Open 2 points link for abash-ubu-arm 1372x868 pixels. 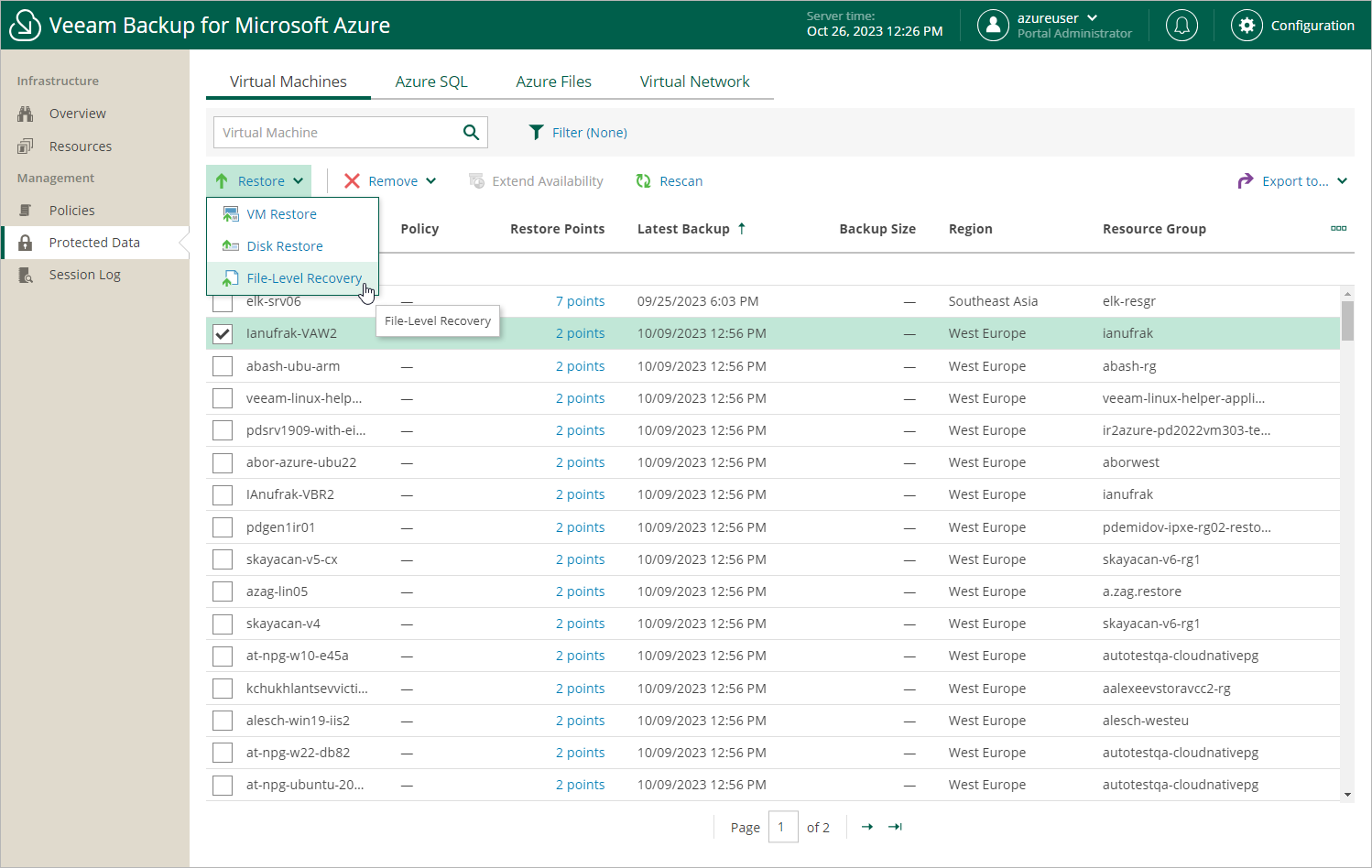click(580, 366)
